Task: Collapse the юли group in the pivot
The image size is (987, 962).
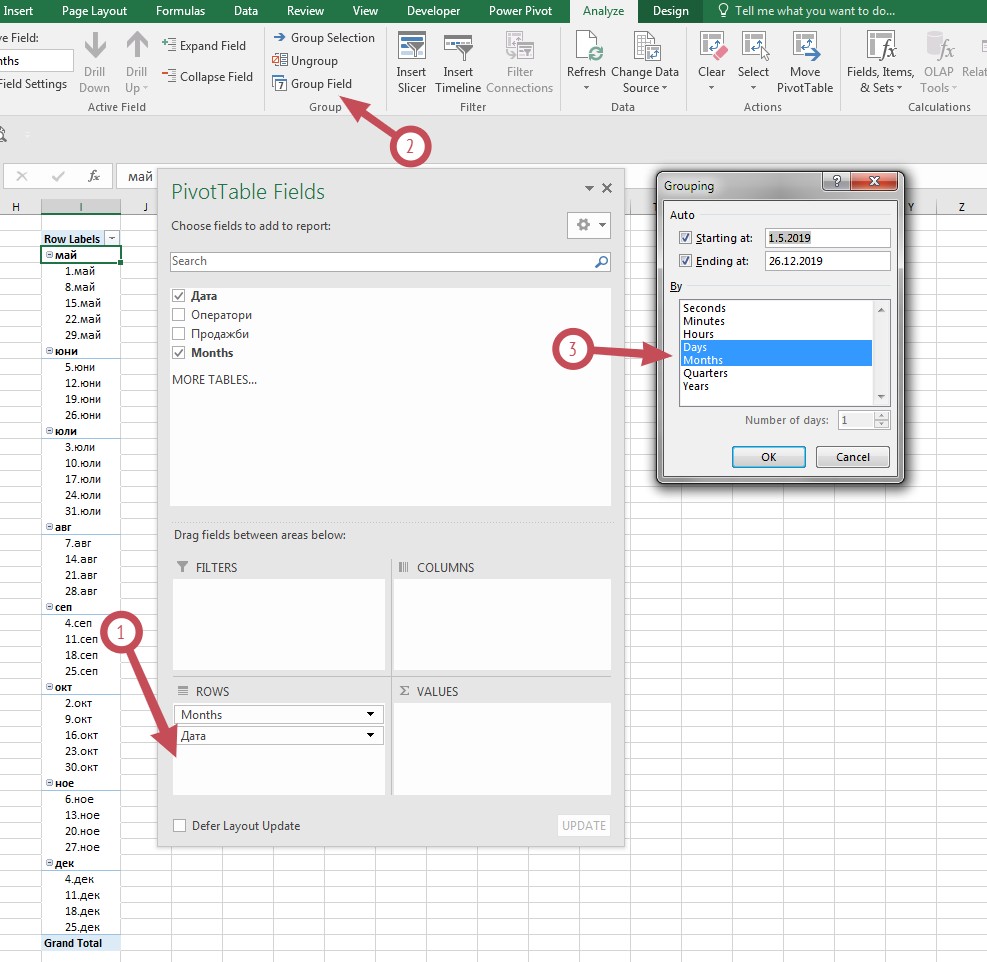Action: point(49,431)
